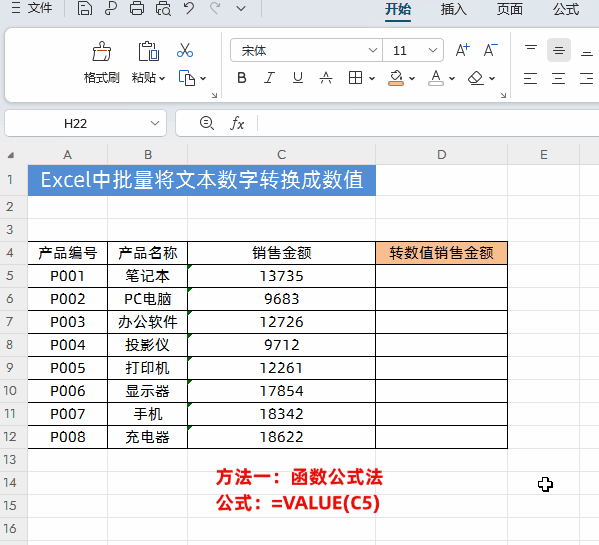Image resolution: width=599 pixels, height=545 pixels.
Task: Select the cell containing 18622
Action: pyautogui.click(x=282, y=437)
